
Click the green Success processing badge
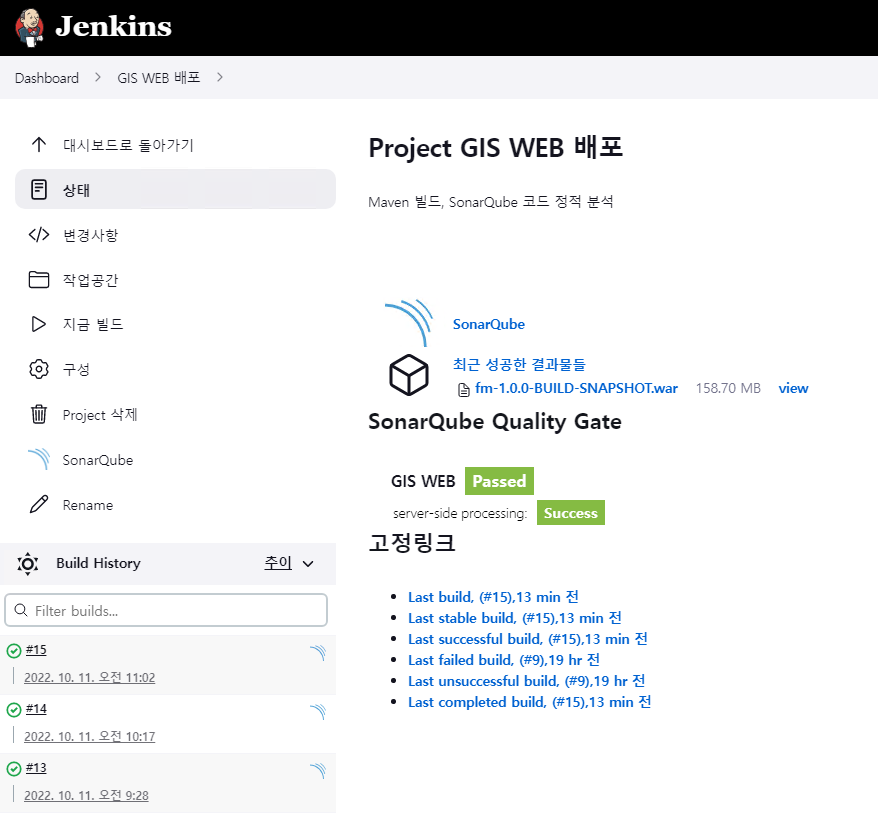click(x=571, y=513)
